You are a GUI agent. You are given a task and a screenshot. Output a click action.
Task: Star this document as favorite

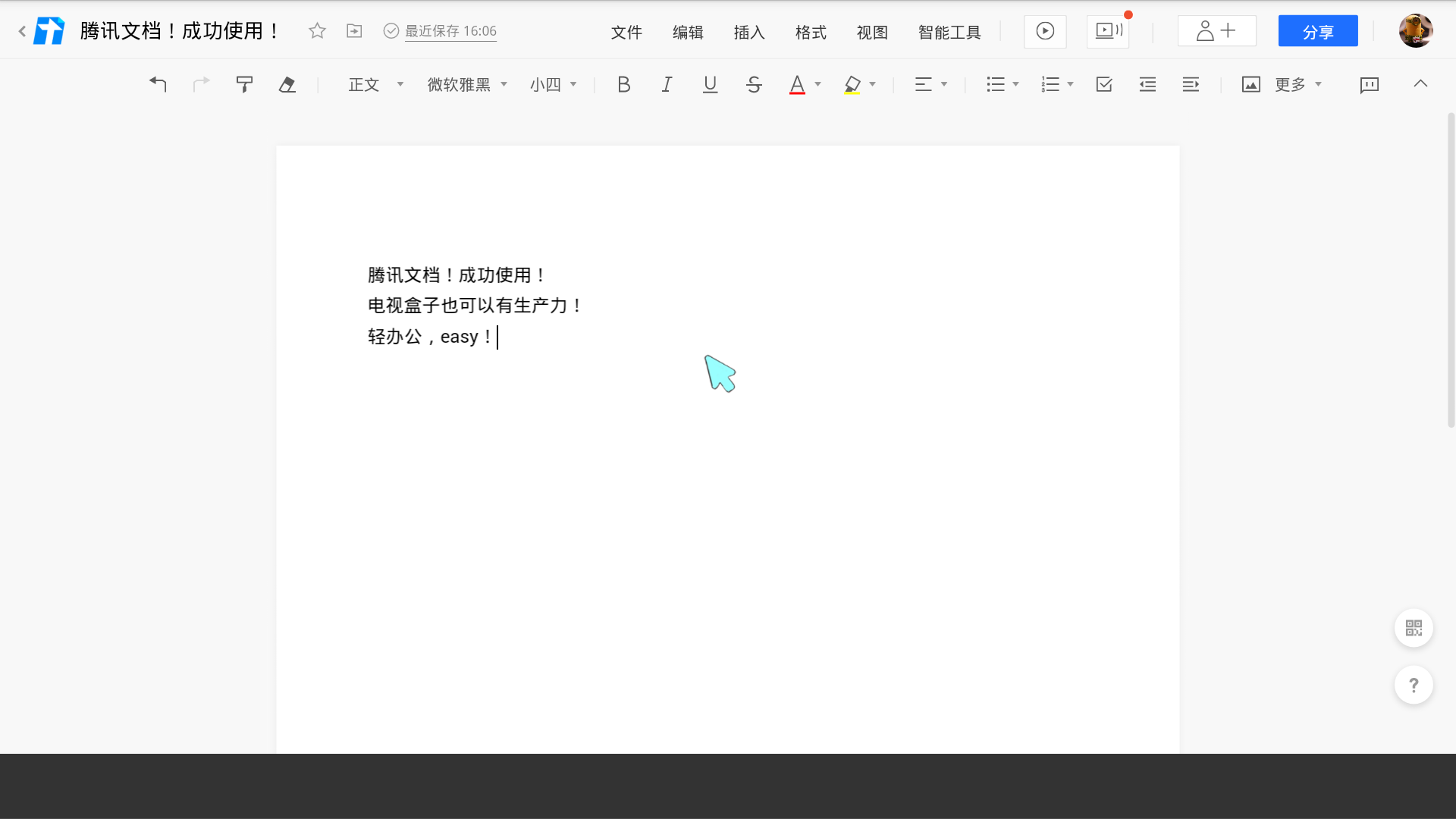[x=317, y=31]
